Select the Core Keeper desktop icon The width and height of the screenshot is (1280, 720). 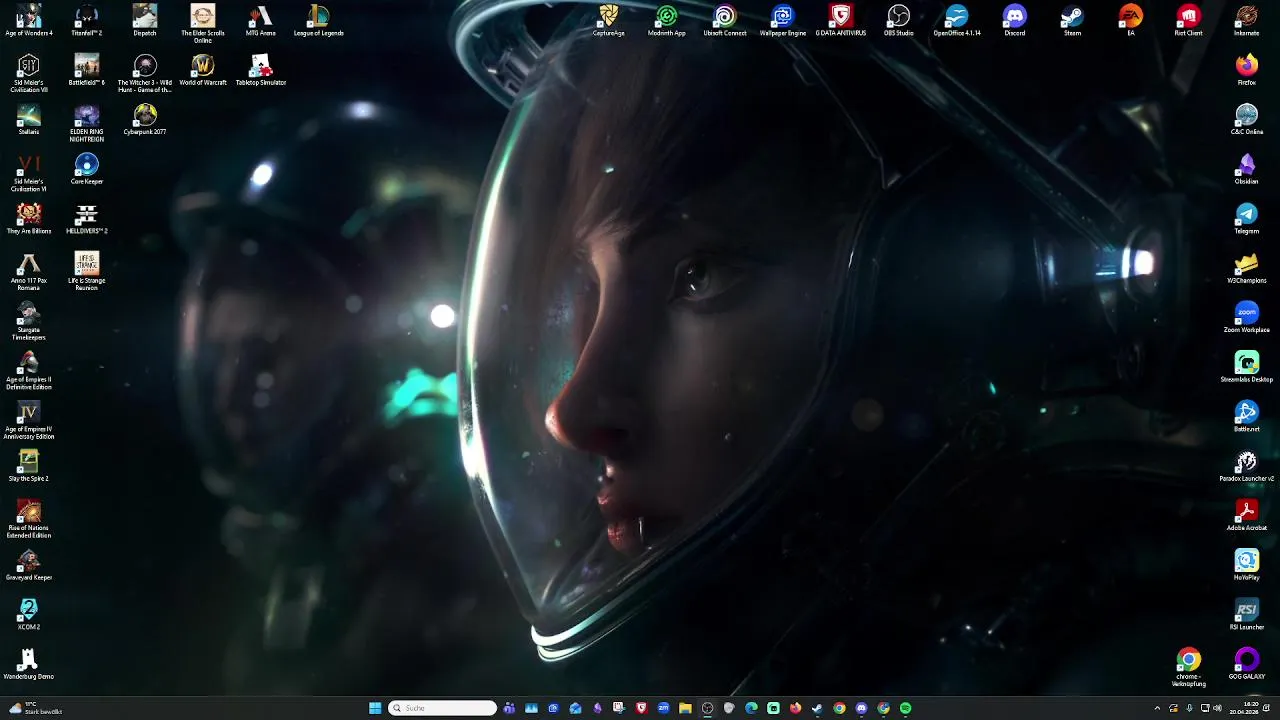tap(87, 169)
